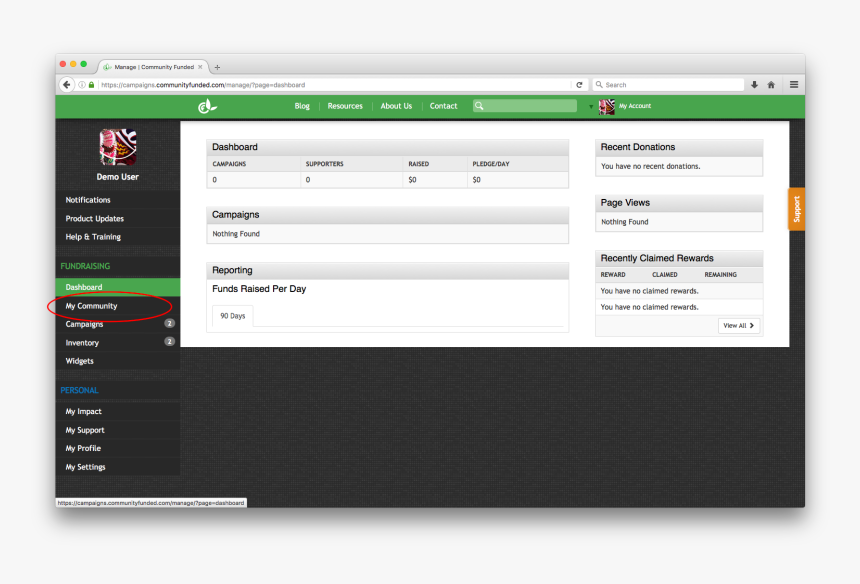Select the 90 Days reporting tab
860x584 pixels.
[233, 316]
